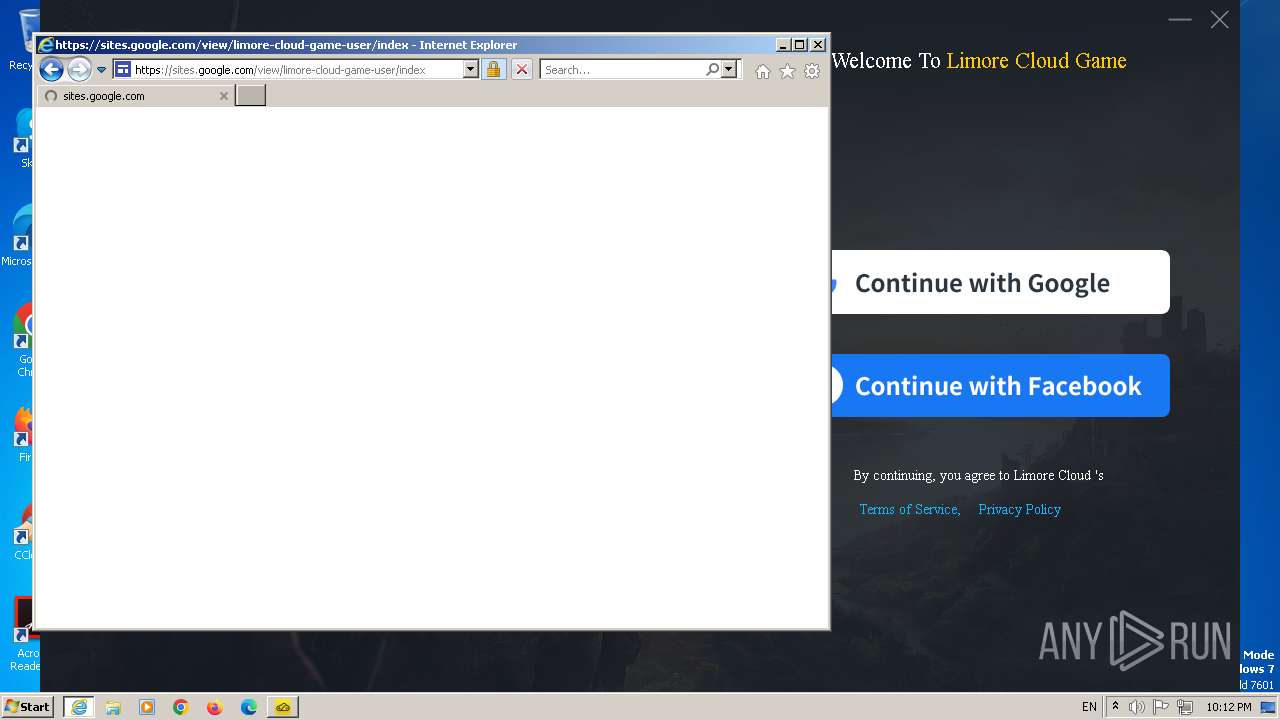Open the Acrobat Reader desktop shortcut
Viewport: 1280px width, 720px height.
click(24, 635)
